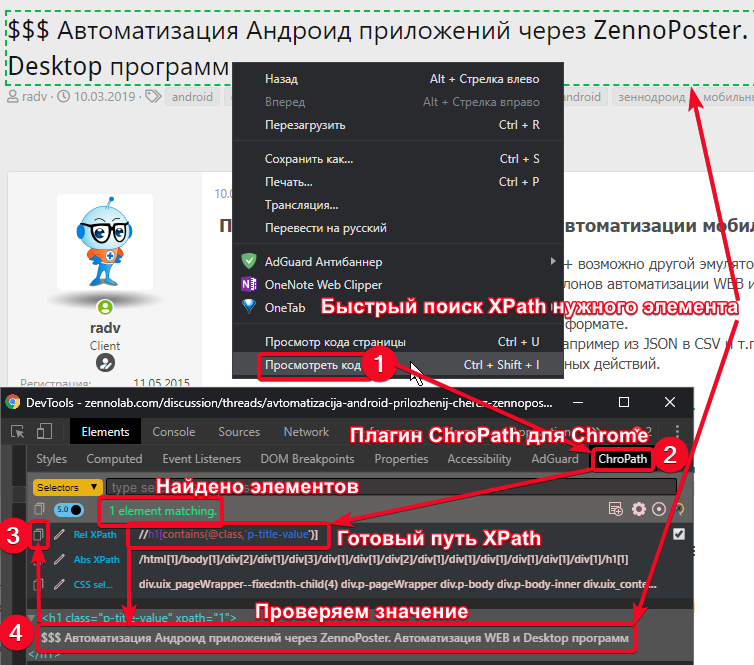Click the copy icon left of the 5.0 toggle
This screenshot has width=754, height=665.
(x=39, y=509)
